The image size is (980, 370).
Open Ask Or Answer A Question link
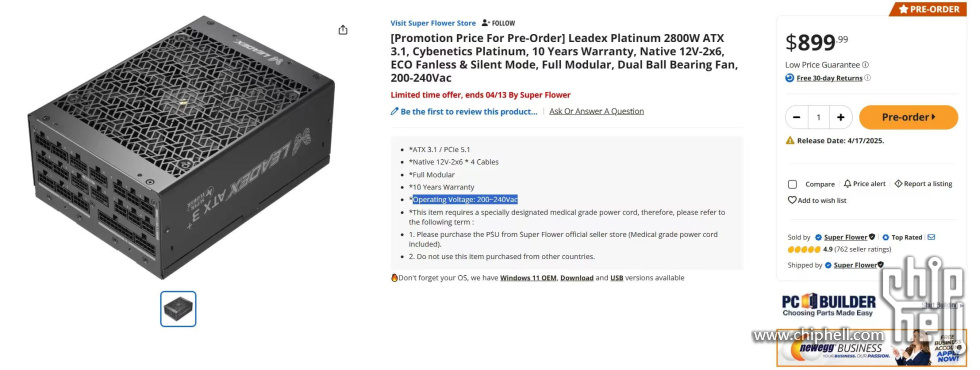pos(596,111)
